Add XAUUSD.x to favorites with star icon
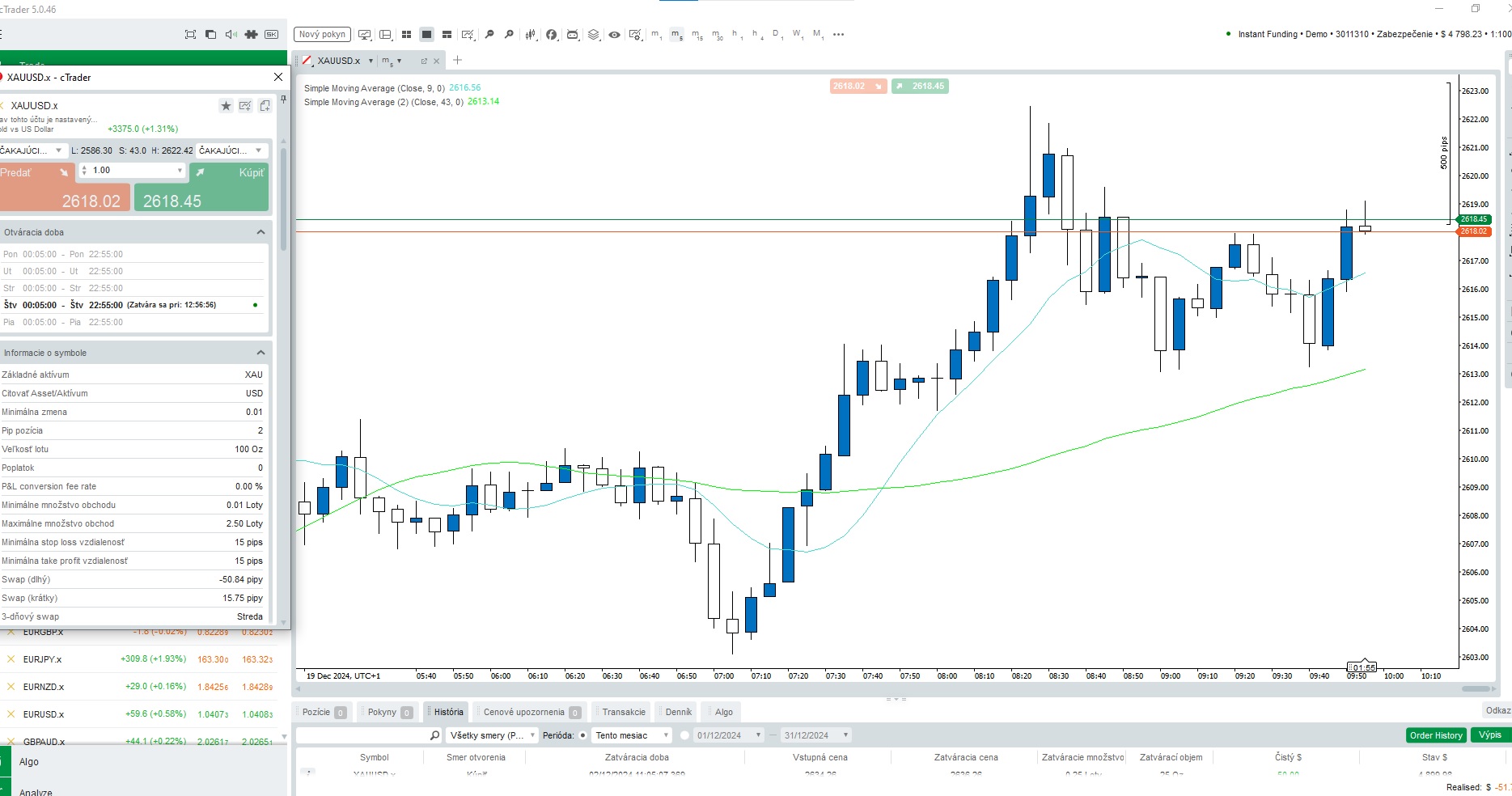The height and width of the screenshot is (796, 1512). click(x=226, y=106)
